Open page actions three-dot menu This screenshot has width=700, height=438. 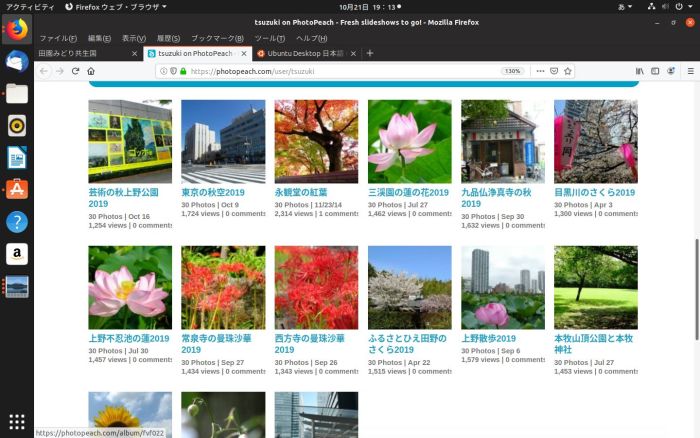(539, 71)
